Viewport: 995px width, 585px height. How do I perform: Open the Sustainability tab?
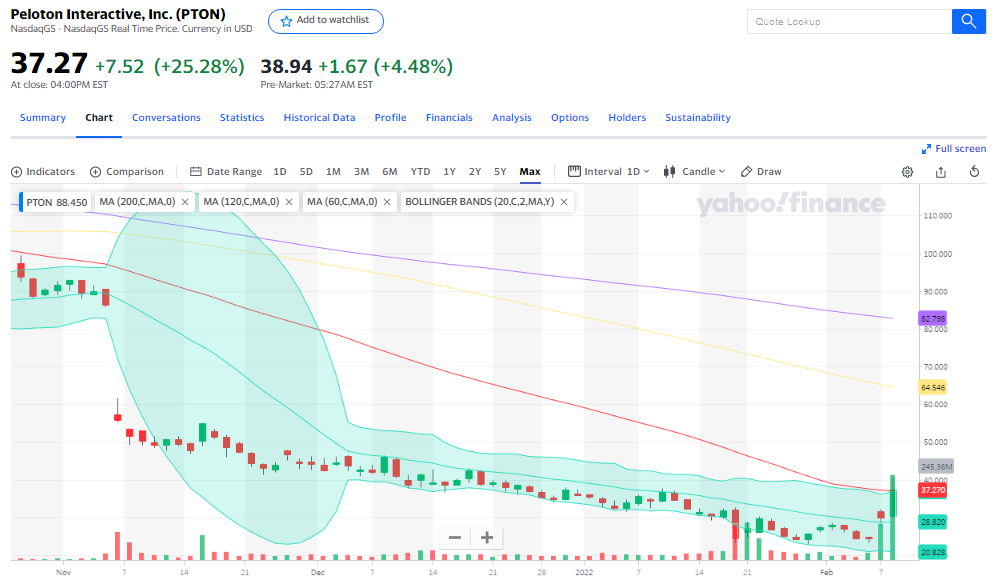[x=698, y=117]
